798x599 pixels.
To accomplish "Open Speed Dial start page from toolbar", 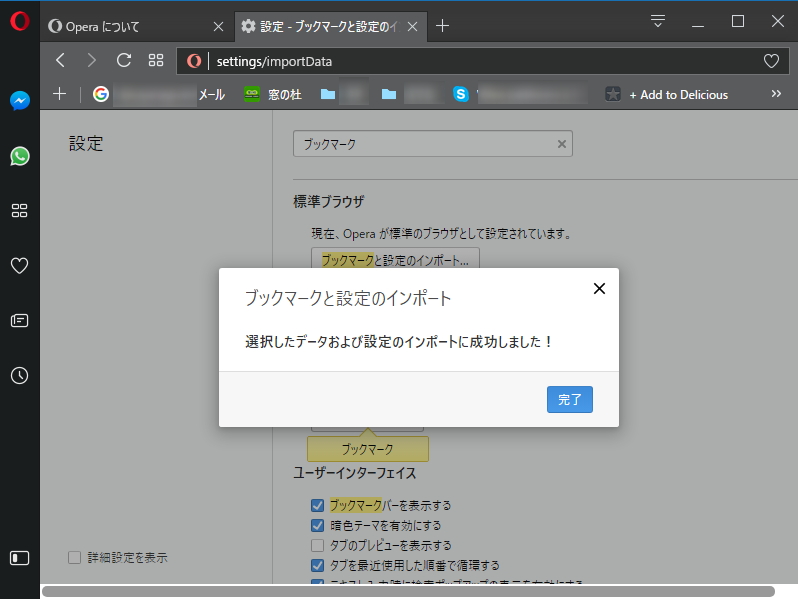I will (x=156, y=61).
